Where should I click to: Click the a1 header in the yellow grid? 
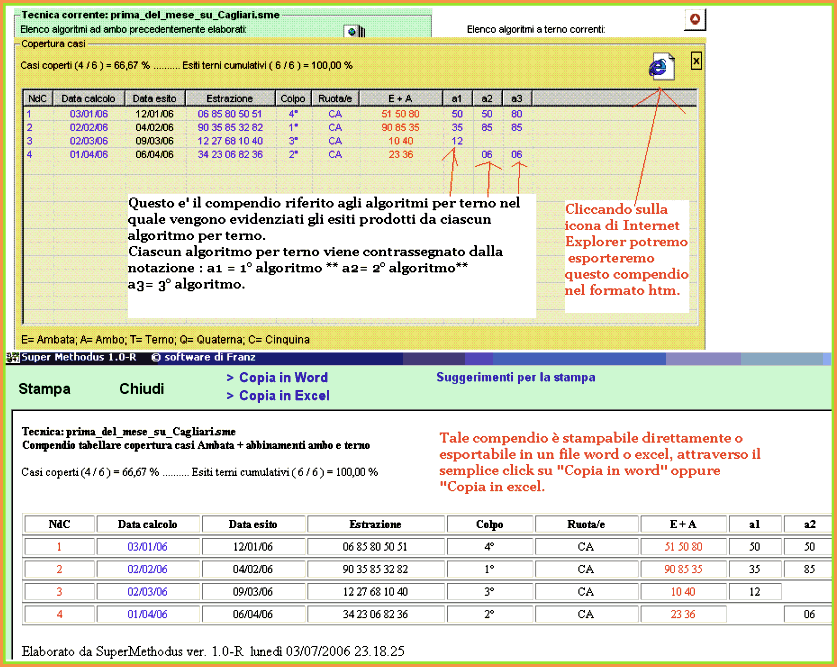point(457,98)
